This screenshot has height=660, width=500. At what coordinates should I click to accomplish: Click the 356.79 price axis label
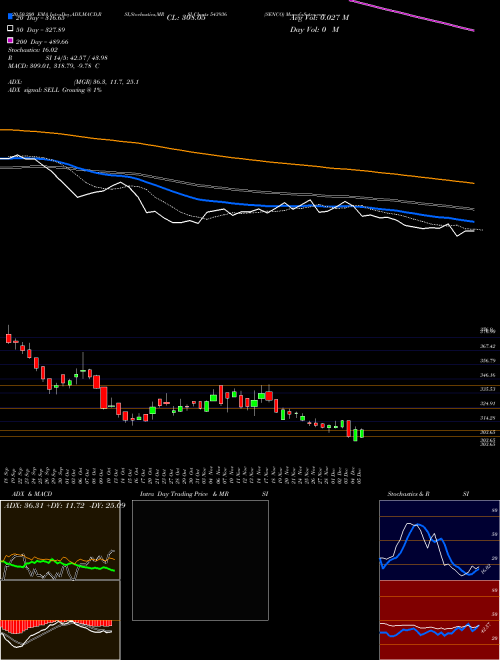487,361
